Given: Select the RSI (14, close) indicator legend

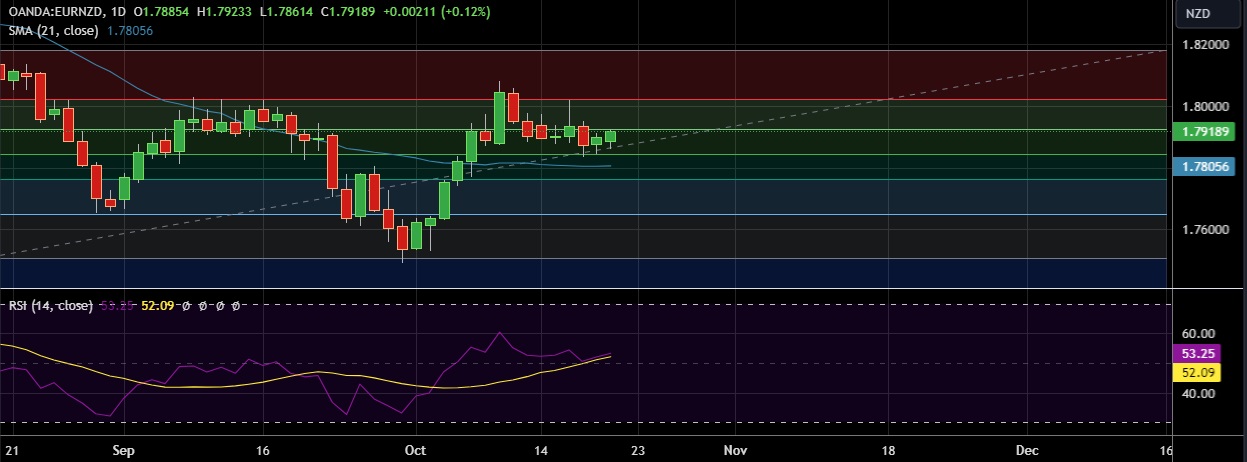Looking at the screenshot, I should [x=51, y=305].
